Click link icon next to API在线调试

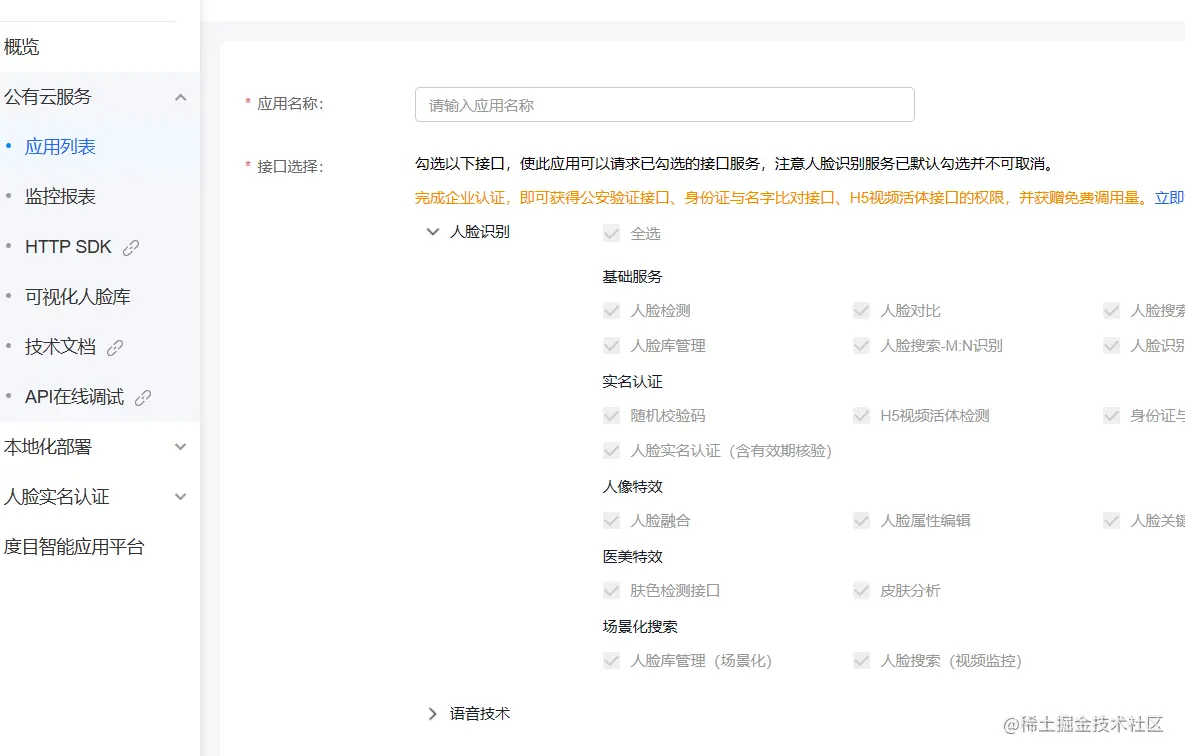(143, 398)
